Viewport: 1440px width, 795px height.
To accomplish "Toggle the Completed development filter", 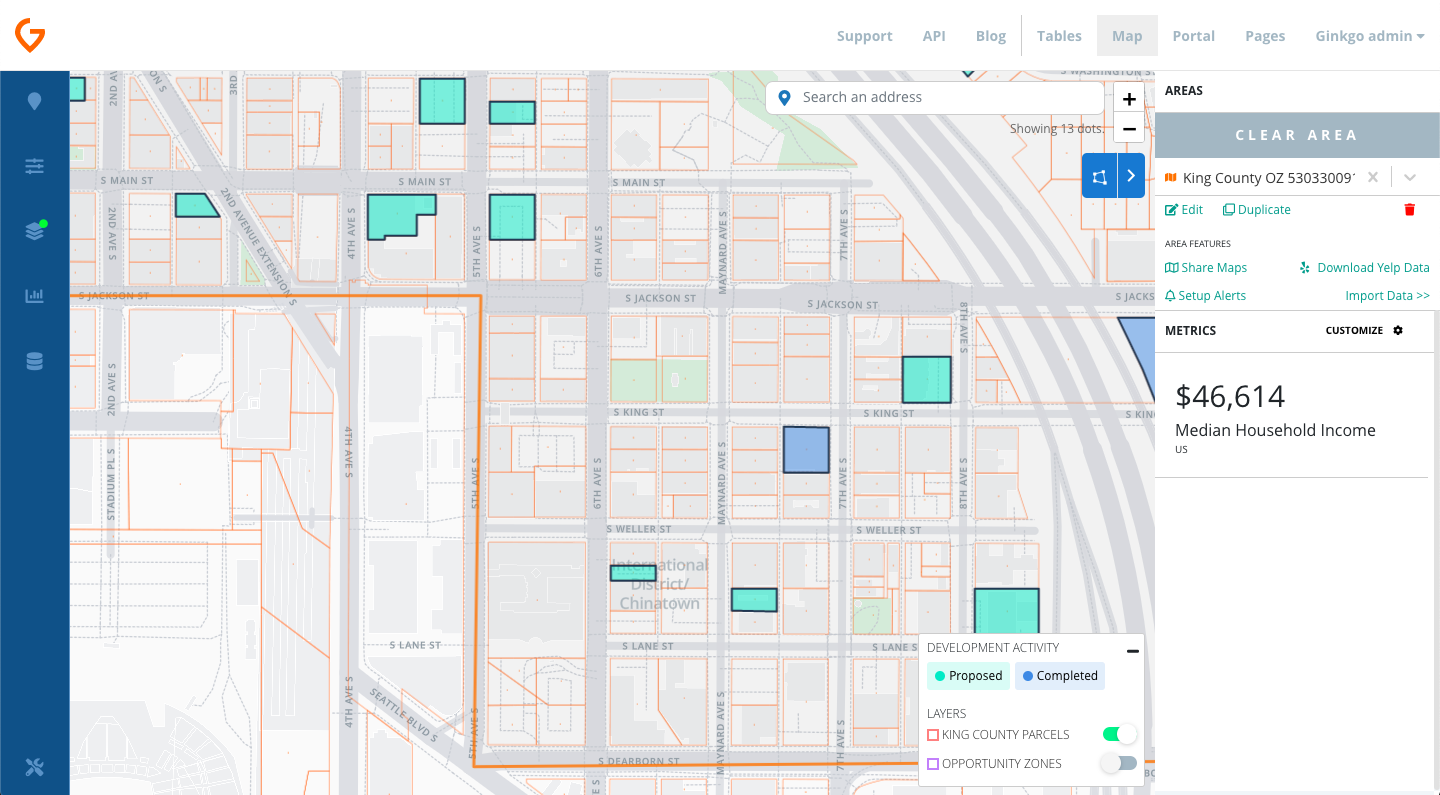I will click(1060, 676).
